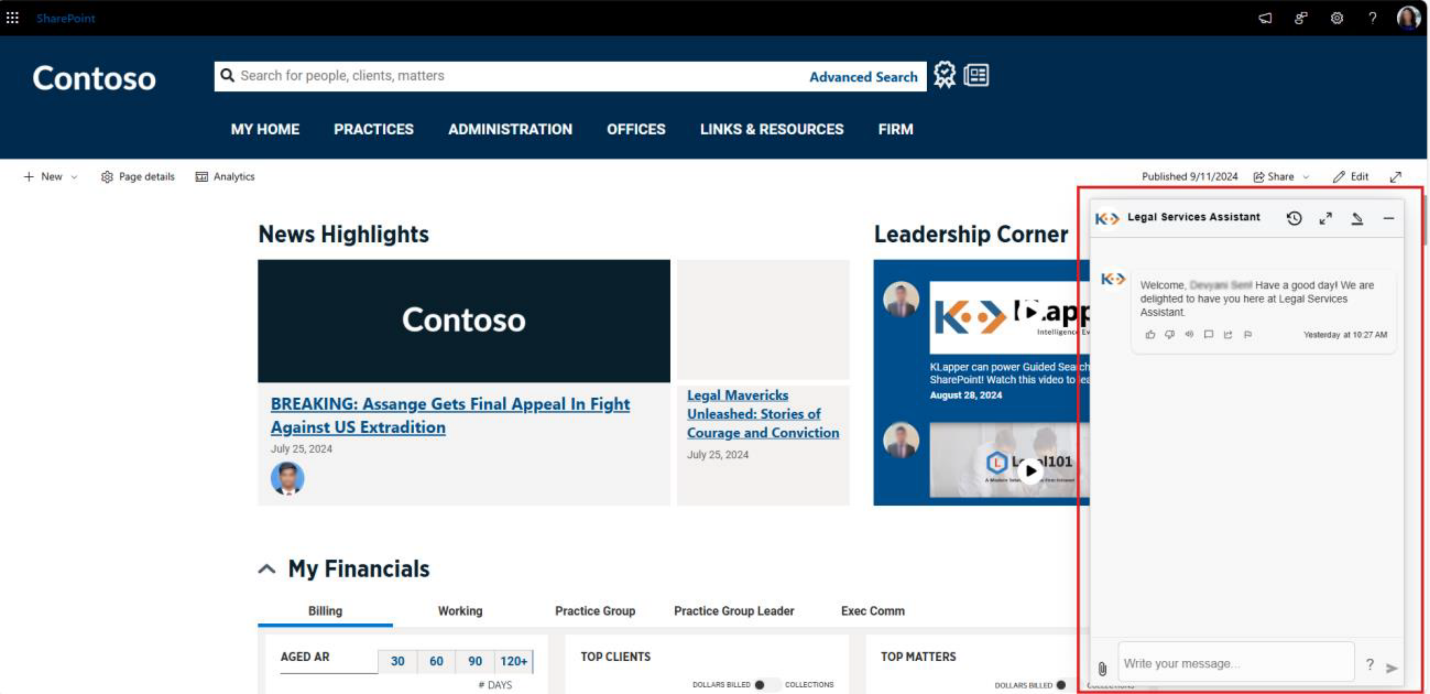Open page Analytics
Image resolution: width=1430 pixels, height=694 pixels.
[x=225, y=177]
